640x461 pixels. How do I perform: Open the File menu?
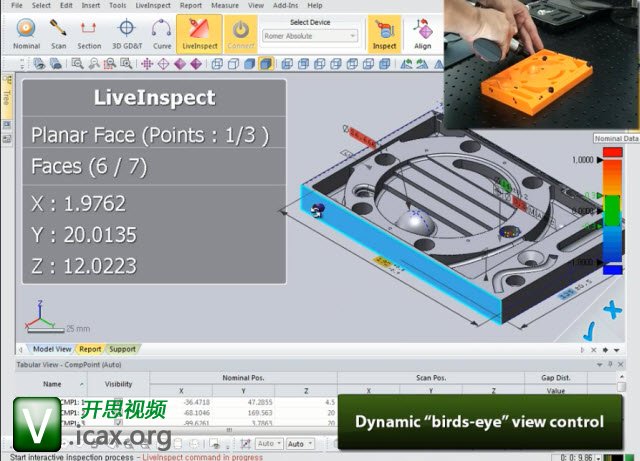point(17,5)
